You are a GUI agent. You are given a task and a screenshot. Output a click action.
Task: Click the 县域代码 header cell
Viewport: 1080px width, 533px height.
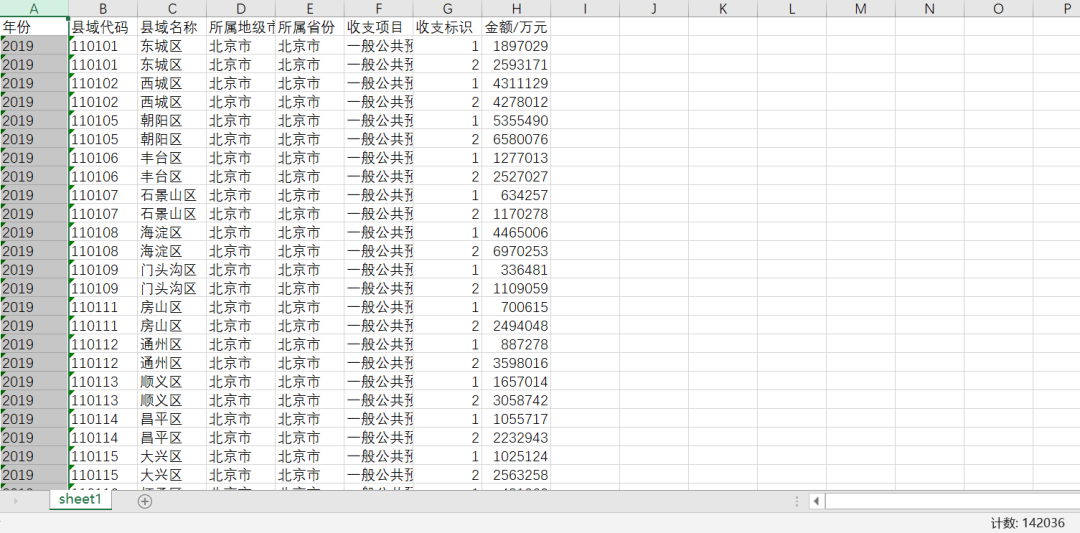tap(103, 27)
